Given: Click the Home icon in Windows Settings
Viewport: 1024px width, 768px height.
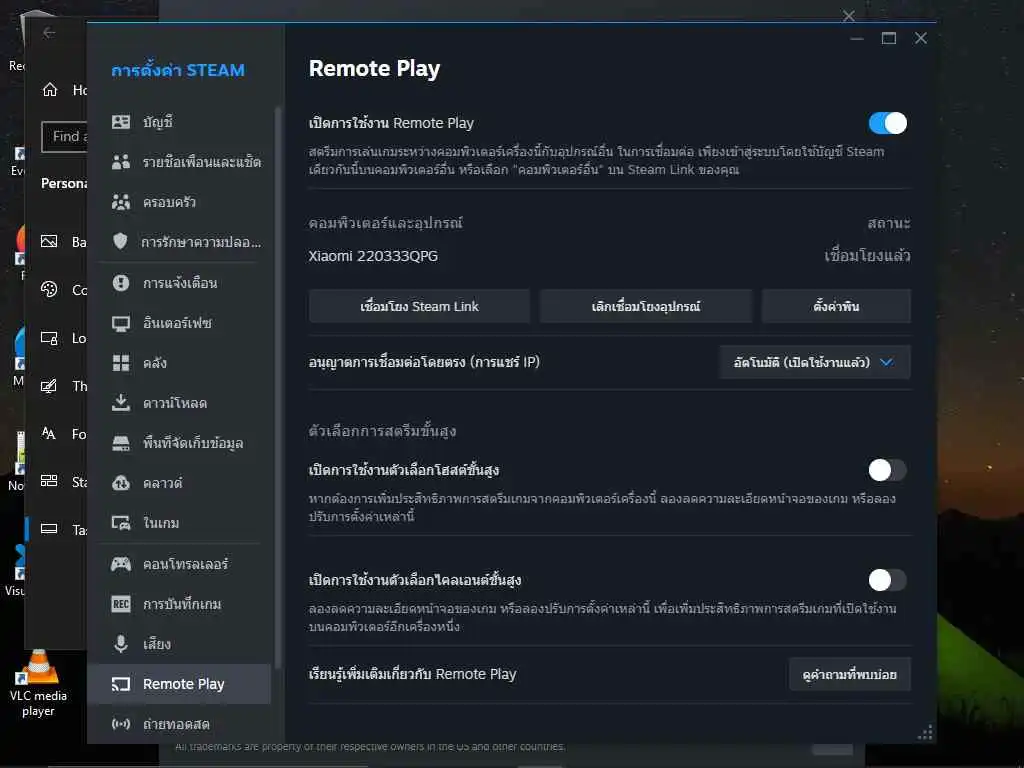Looking at the screenshot, I should click(x=50, y=89).
